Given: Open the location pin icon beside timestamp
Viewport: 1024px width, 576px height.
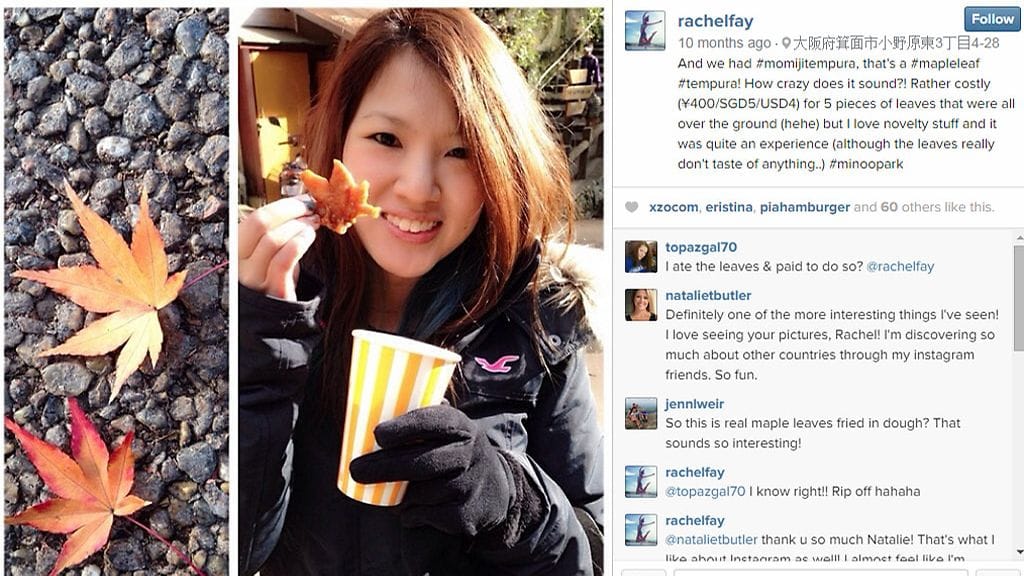Looking at the screenshot, I should (786, 43).
